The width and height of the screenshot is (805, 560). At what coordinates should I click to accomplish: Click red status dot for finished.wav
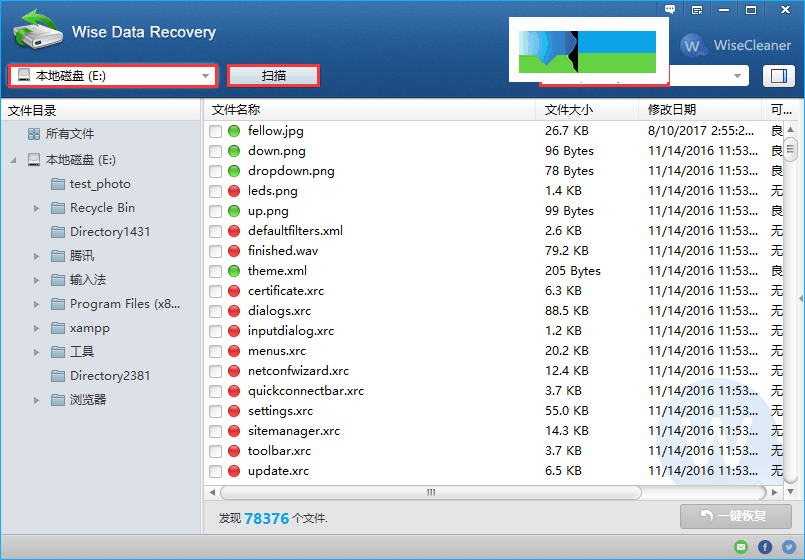(234, 251)
